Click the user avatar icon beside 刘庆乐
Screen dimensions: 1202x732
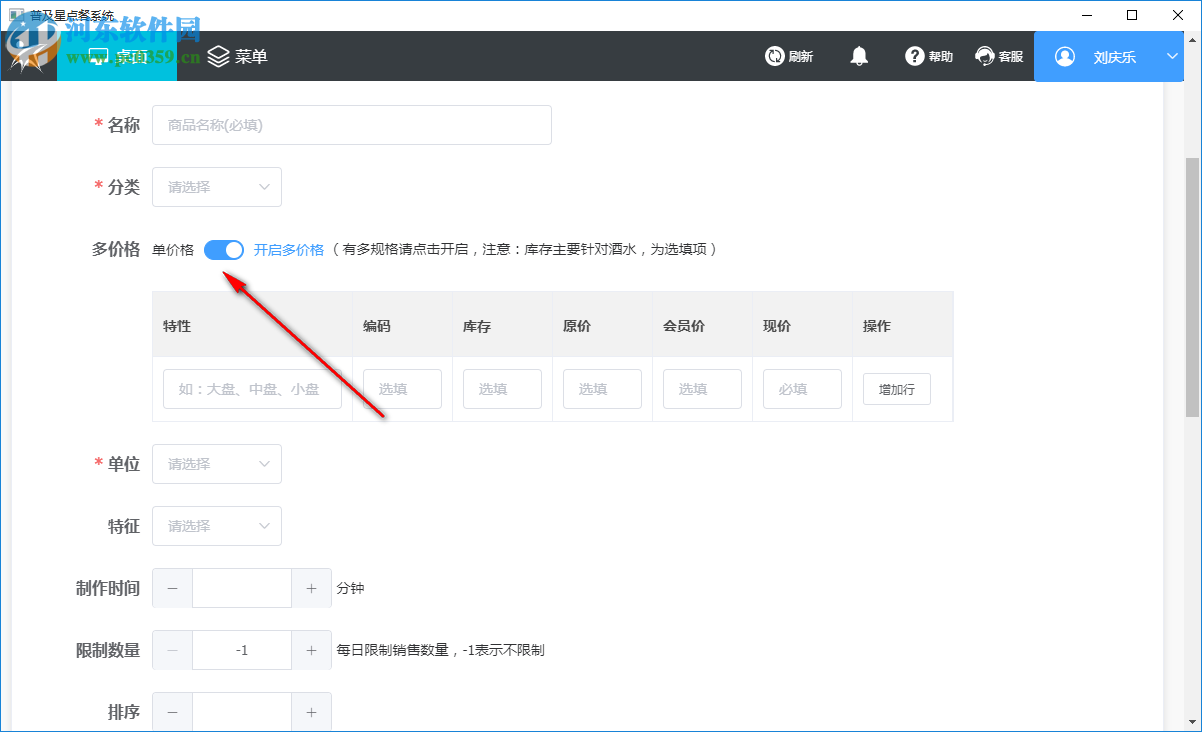tap(1065, 56)
